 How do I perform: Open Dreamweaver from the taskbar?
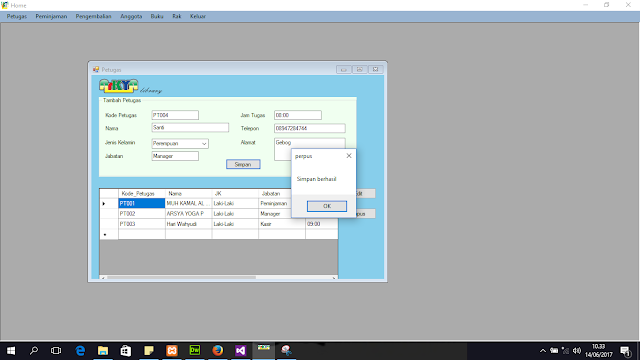click(x=195, y=351)
